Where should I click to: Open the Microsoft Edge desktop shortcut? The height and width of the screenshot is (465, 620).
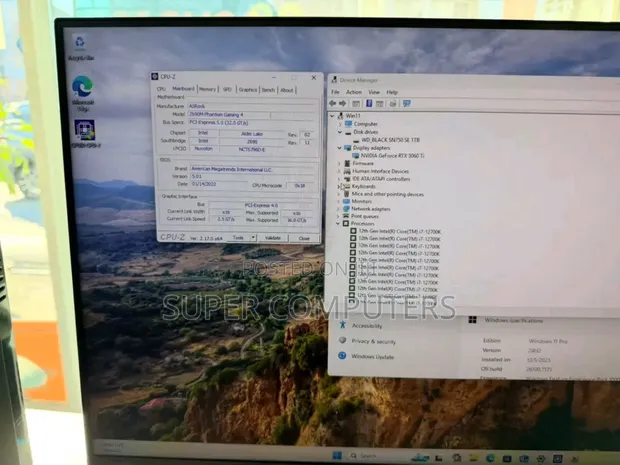(83, 93)
